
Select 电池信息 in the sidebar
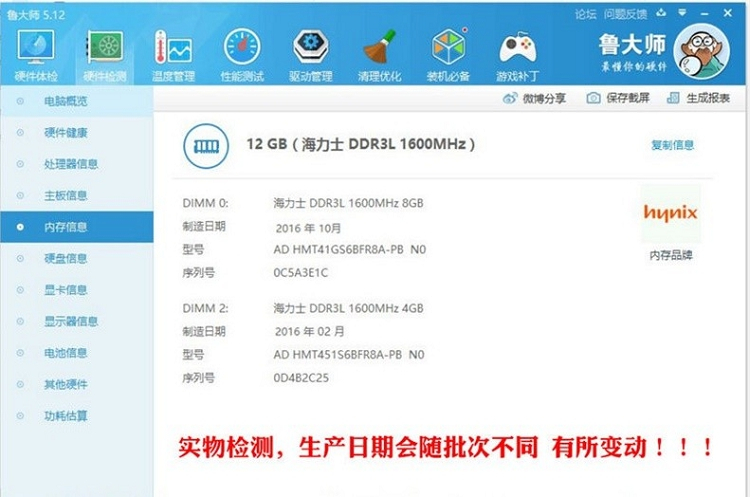(x=77, y=353)
